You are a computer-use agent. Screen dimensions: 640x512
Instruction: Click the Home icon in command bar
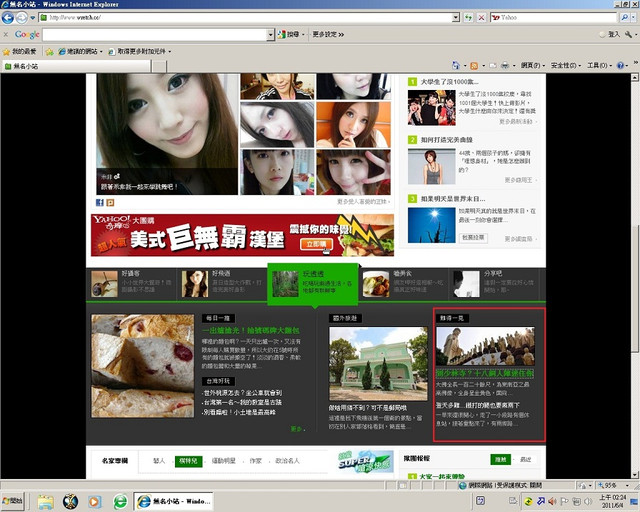pos(456,65)
